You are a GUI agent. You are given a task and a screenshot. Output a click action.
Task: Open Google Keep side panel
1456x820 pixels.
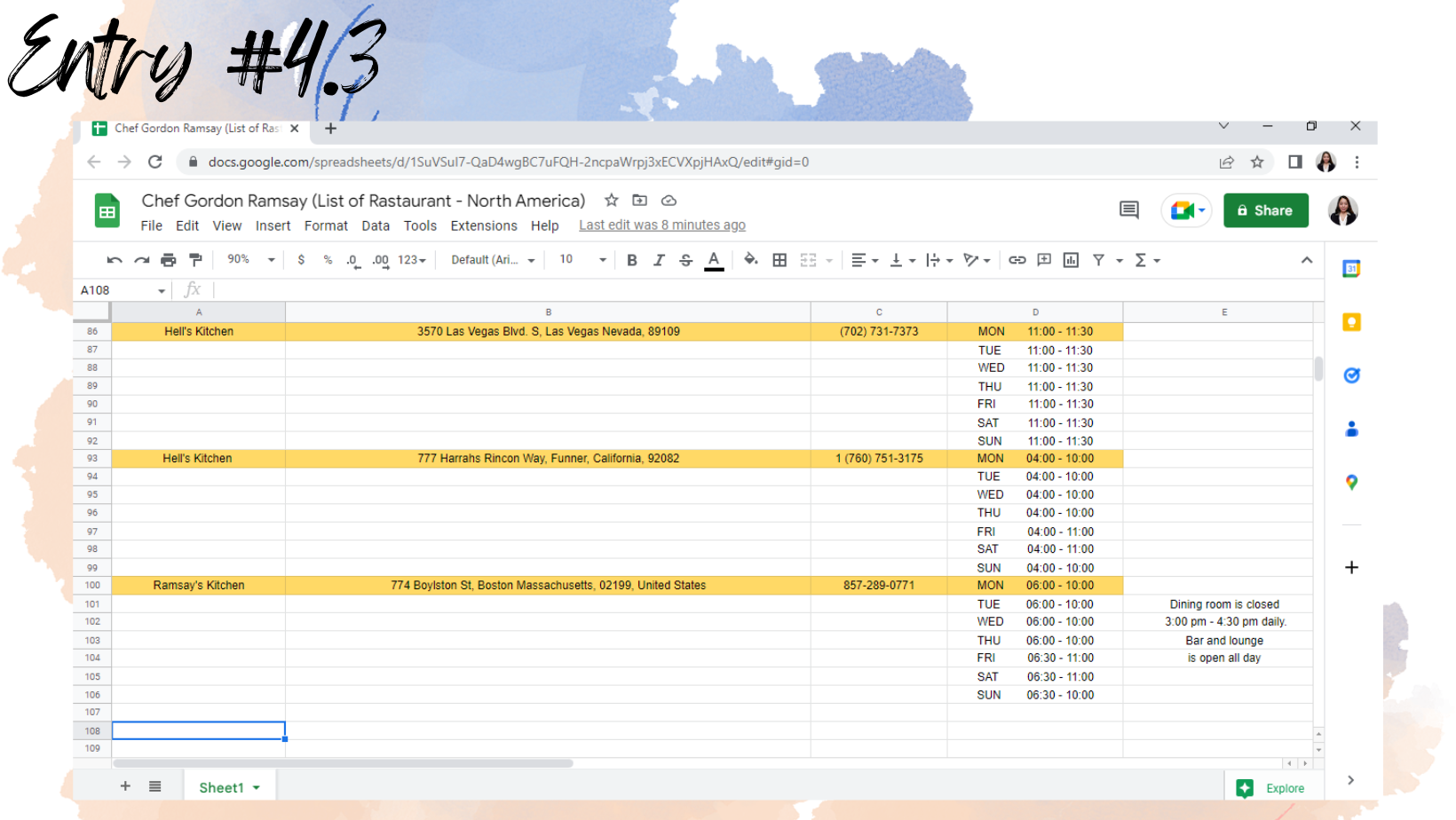1351,322
